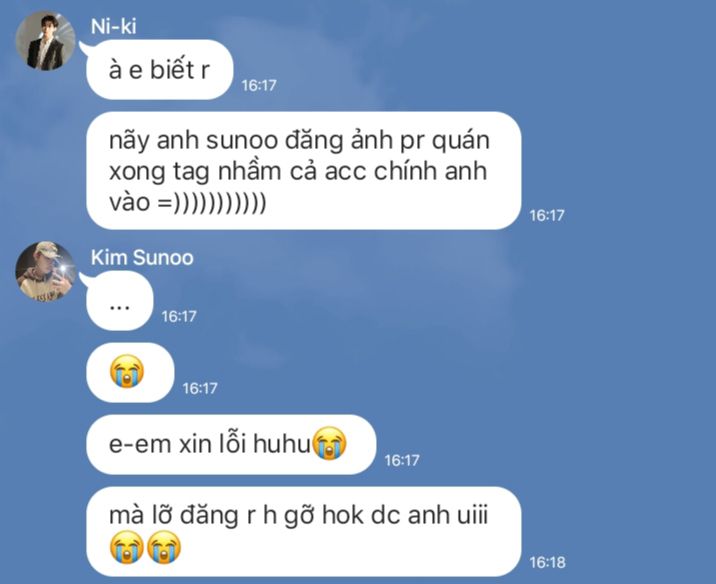Image resolution: width=716 pixels, height=584 pixels.
Task: Click the 16:18 timestamp
Action: (547, 562)
